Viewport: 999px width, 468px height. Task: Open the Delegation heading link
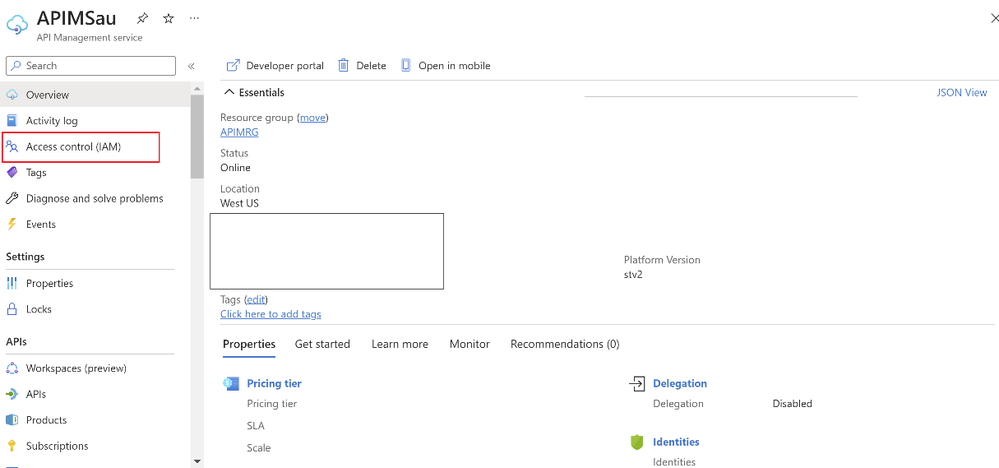pos(680,383)
